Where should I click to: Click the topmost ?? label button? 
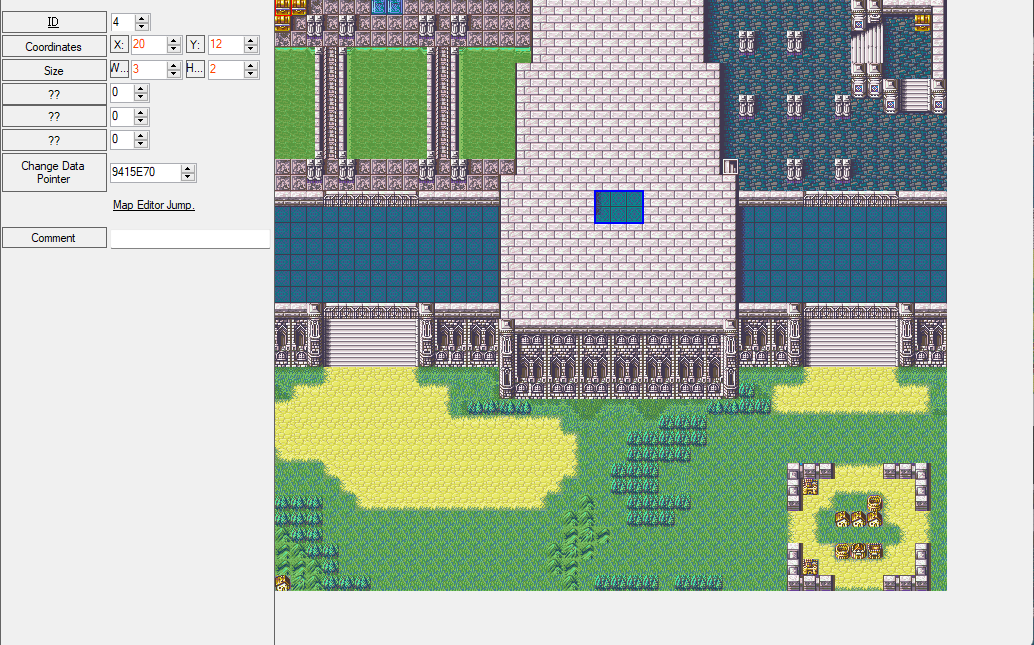[x=54, y=94]
